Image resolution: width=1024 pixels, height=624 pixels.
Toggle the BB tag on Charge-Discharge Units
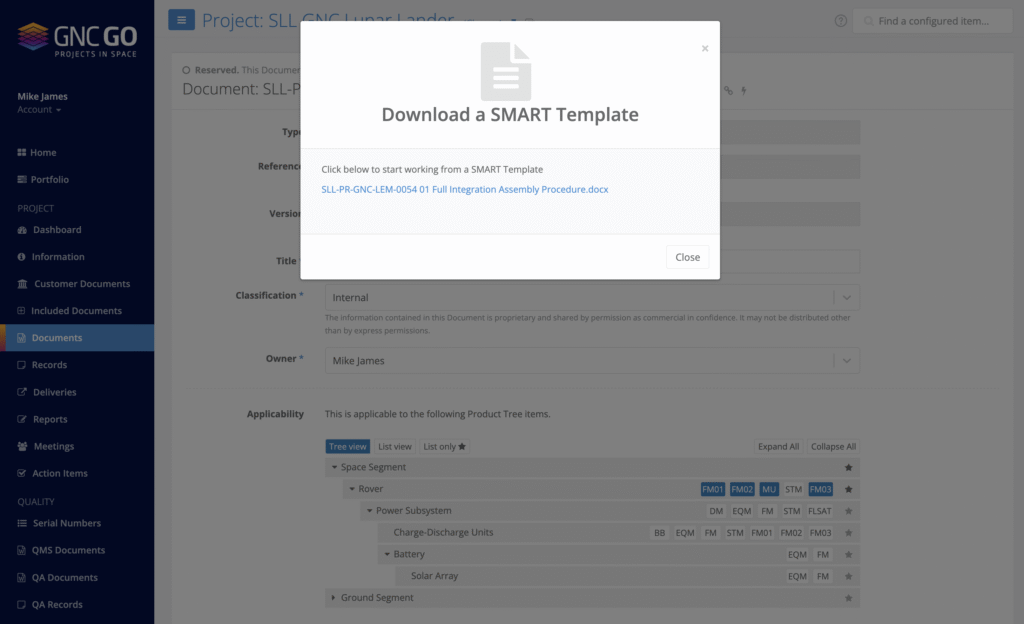659,533
